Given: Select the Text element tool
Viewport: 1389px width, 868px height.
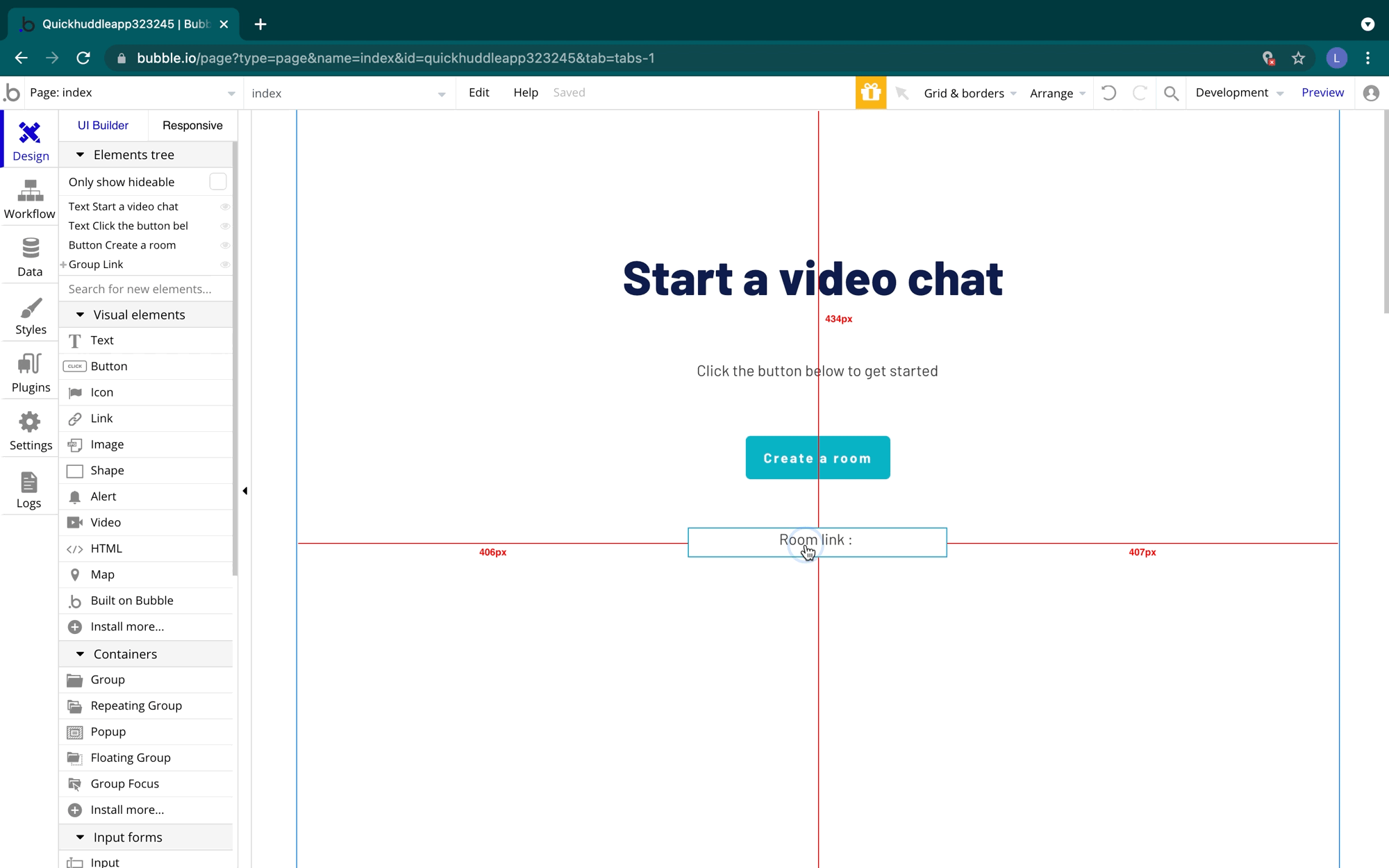Looking at the screenshot, I should tap(146, 340).
